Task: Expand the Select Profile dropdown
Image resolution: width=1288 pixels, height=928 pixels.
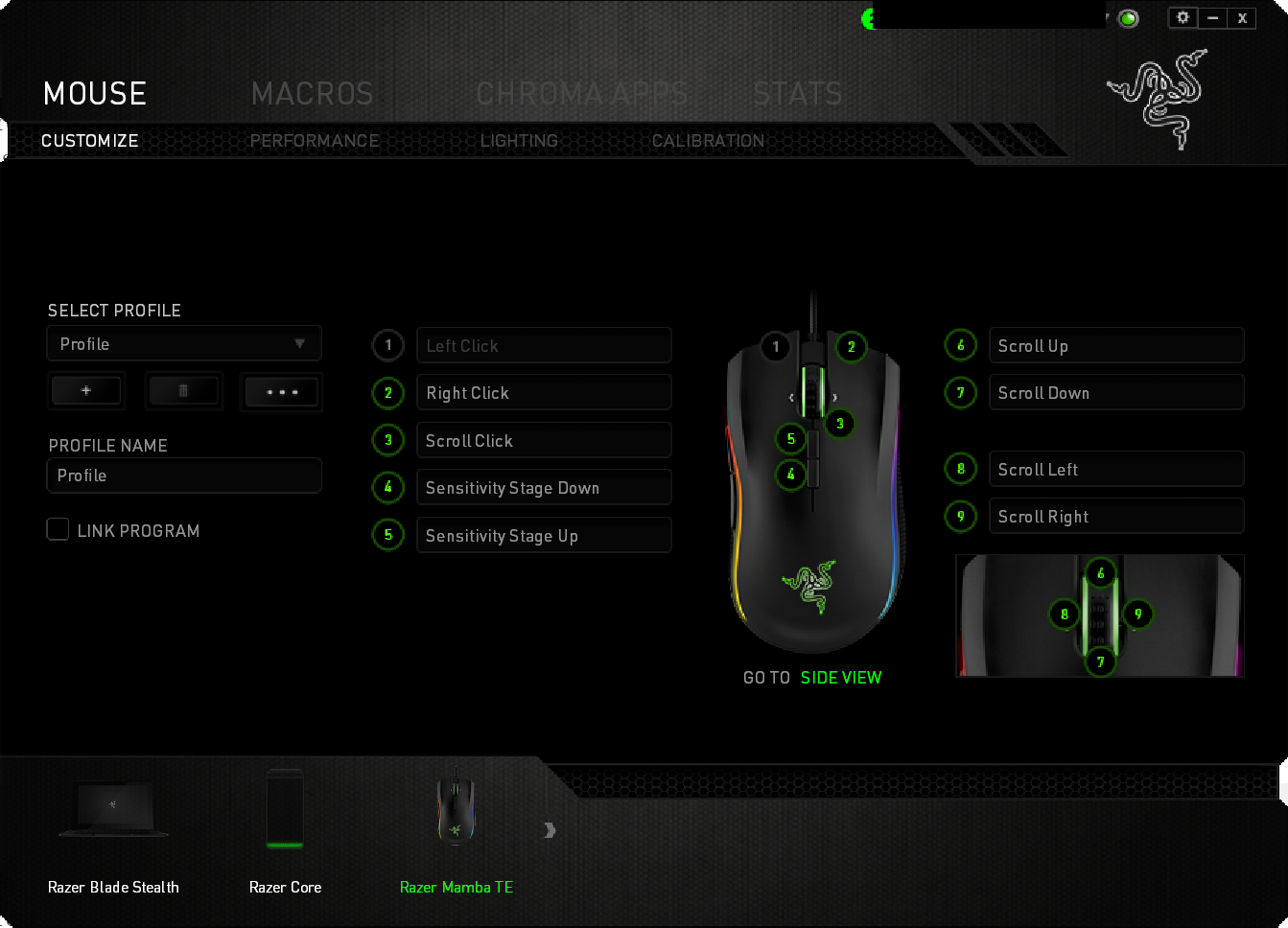Action: coord(184,343)
